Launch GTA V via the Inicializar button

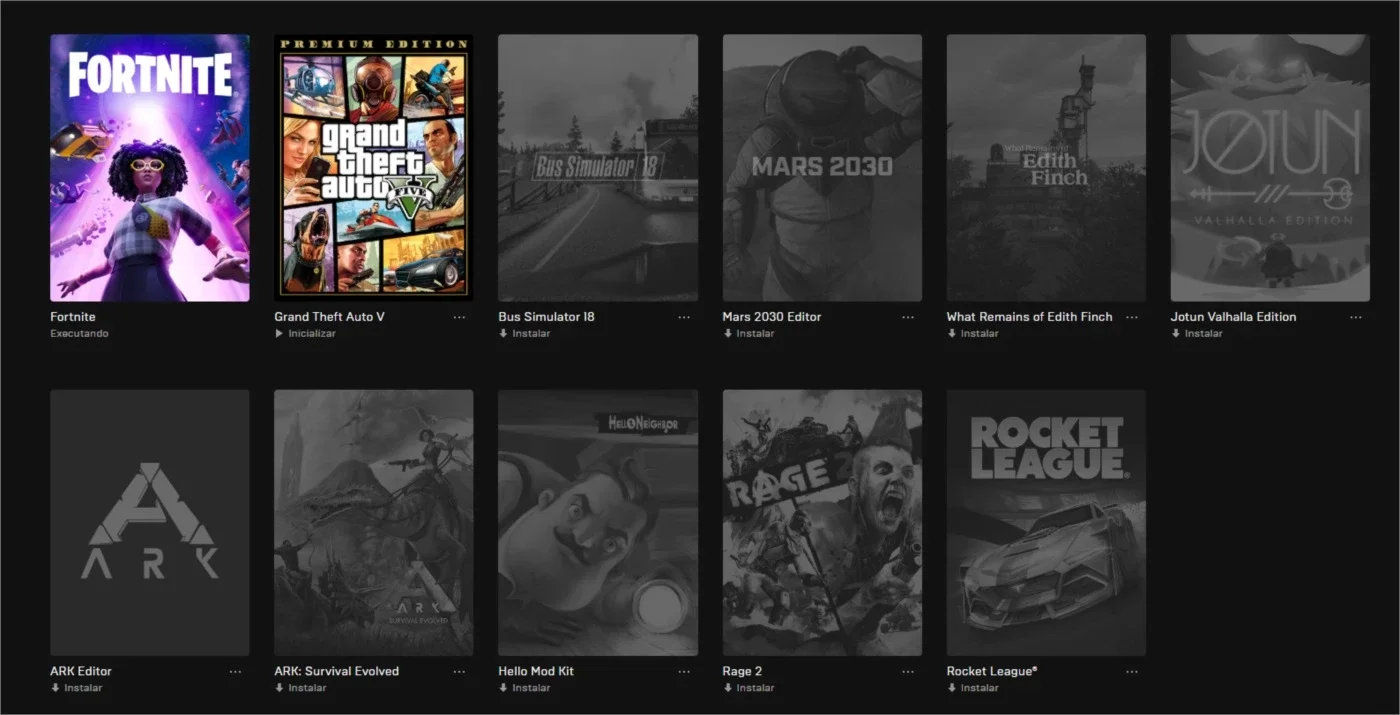305,334
